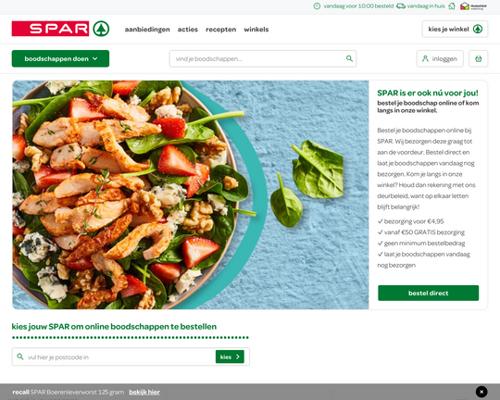
Task: Open the shopping basket icon
Action: pos(478,59)
